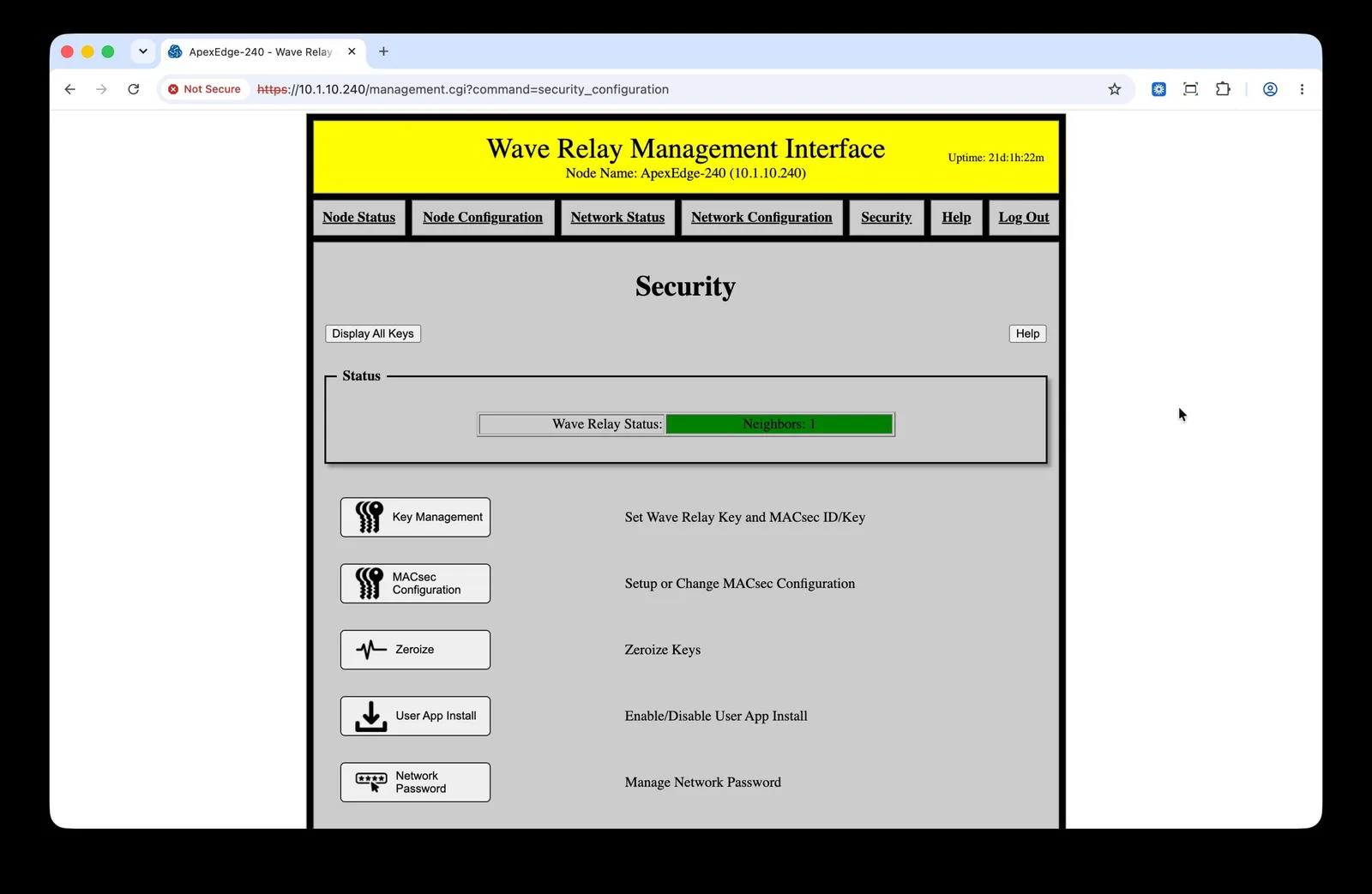Open Node Status menu
The width and height of the screenshot is (1372, 894).
tap(359, 218)
